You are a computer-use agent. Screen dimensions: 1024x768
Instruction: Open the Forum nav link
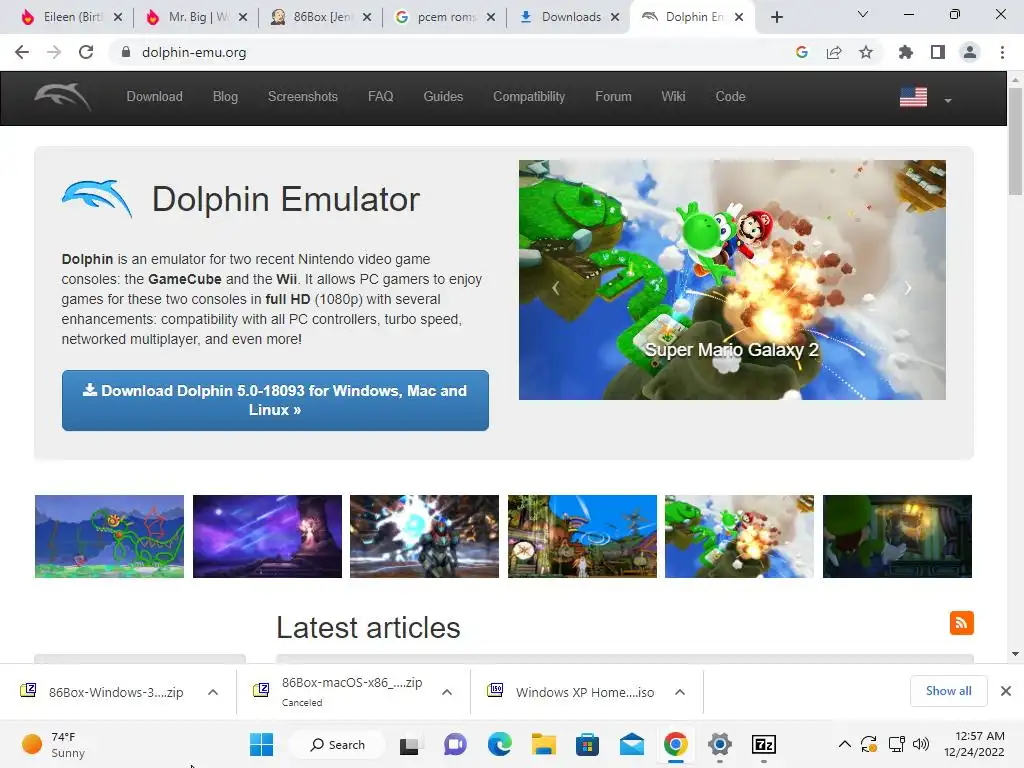coord(613,97)
